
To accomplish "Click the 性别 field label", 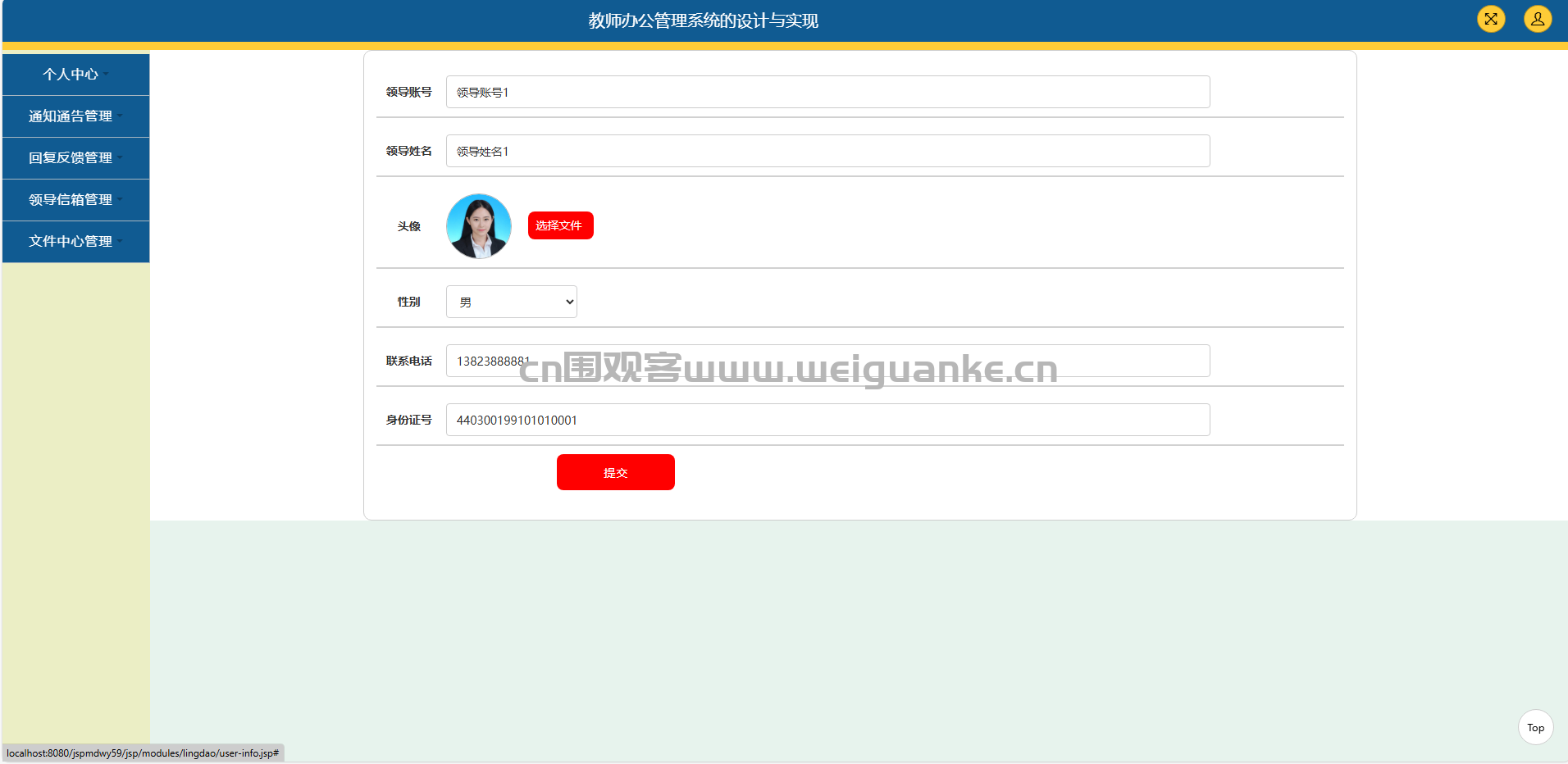I will pyautogui.click(x=408, y=302).
